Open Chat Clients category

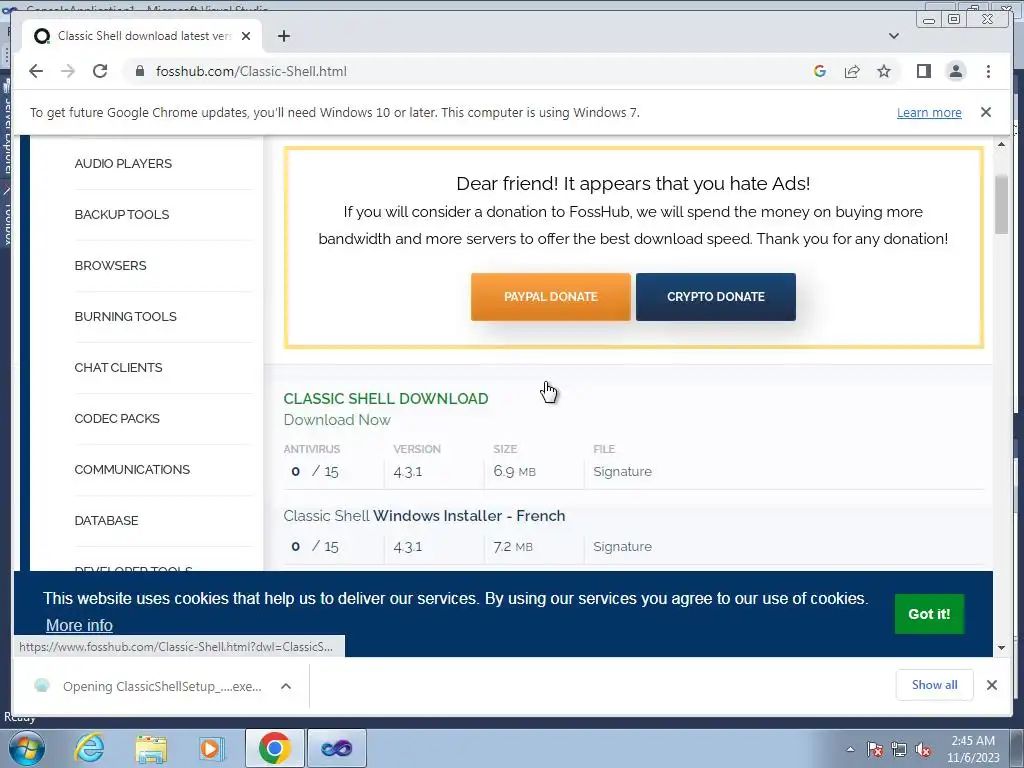click(x=118, y=367)
